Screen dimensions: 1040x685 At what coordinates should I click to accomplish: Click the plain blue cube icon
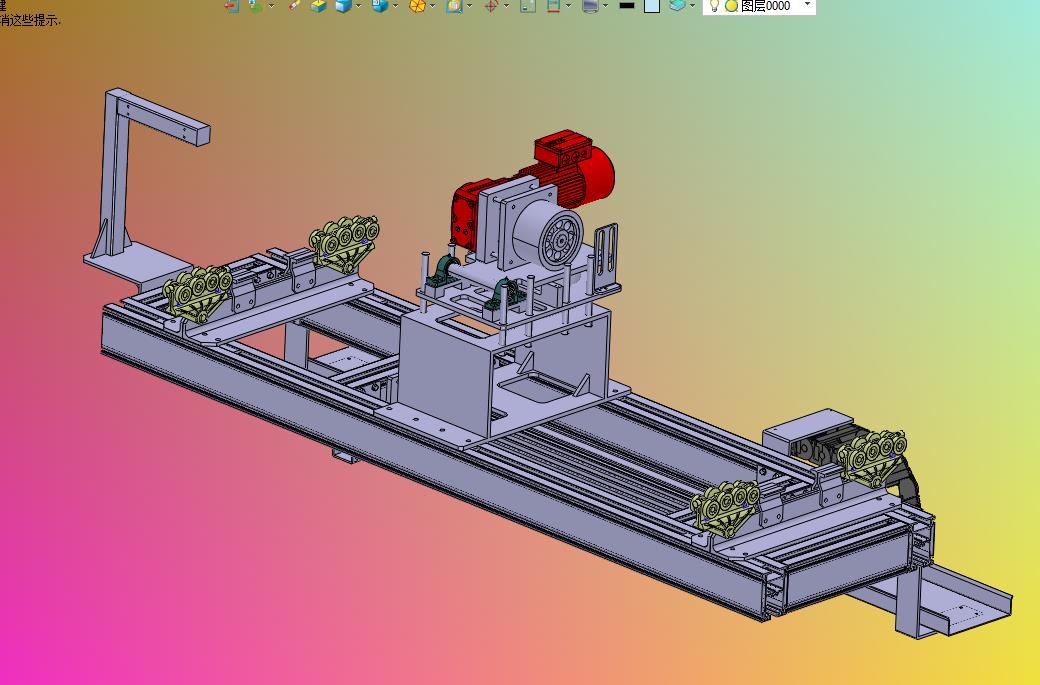[343, 5]
